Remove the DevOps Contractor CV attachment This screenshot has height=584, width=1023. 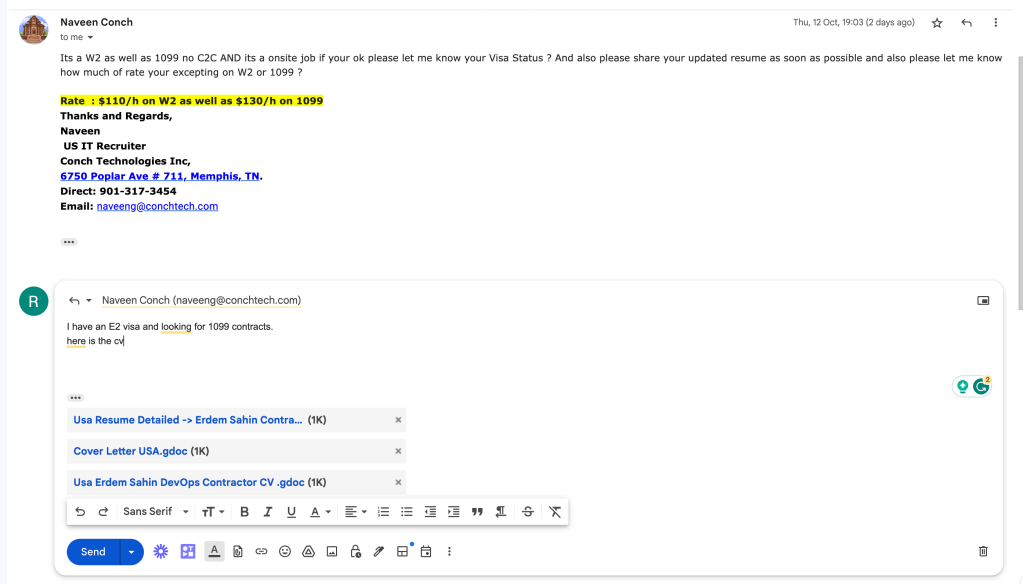(x=398, y=483)
